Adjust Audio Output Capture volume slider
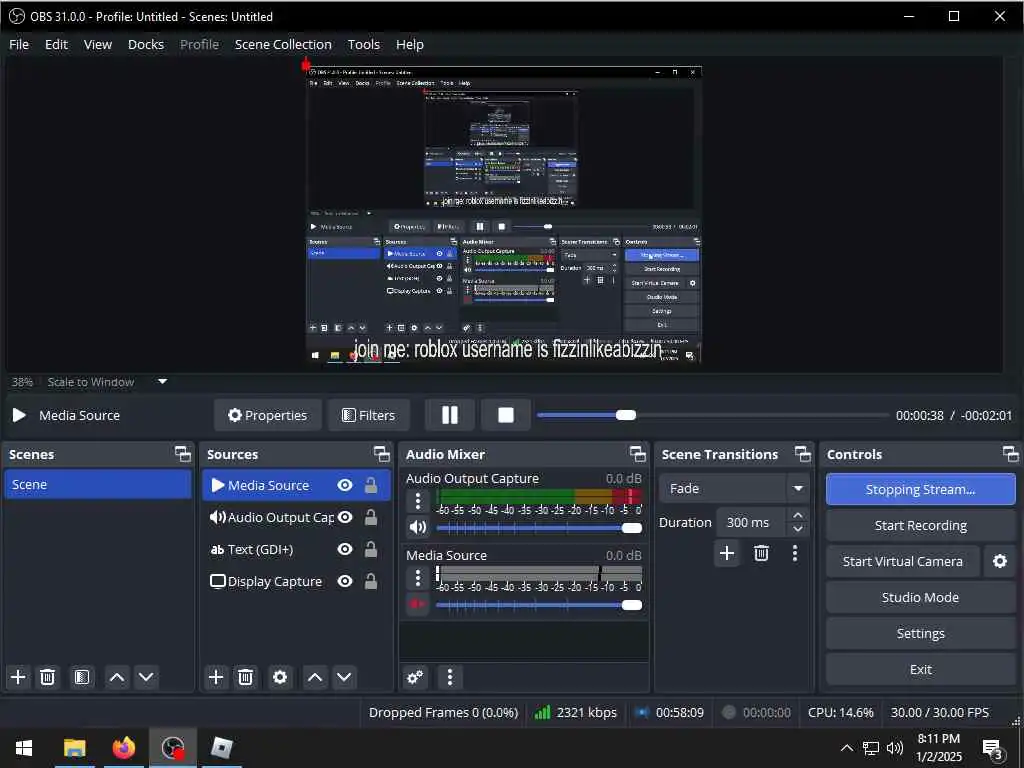This screenshot has height=768, width=1024. [x=539, y=528]
